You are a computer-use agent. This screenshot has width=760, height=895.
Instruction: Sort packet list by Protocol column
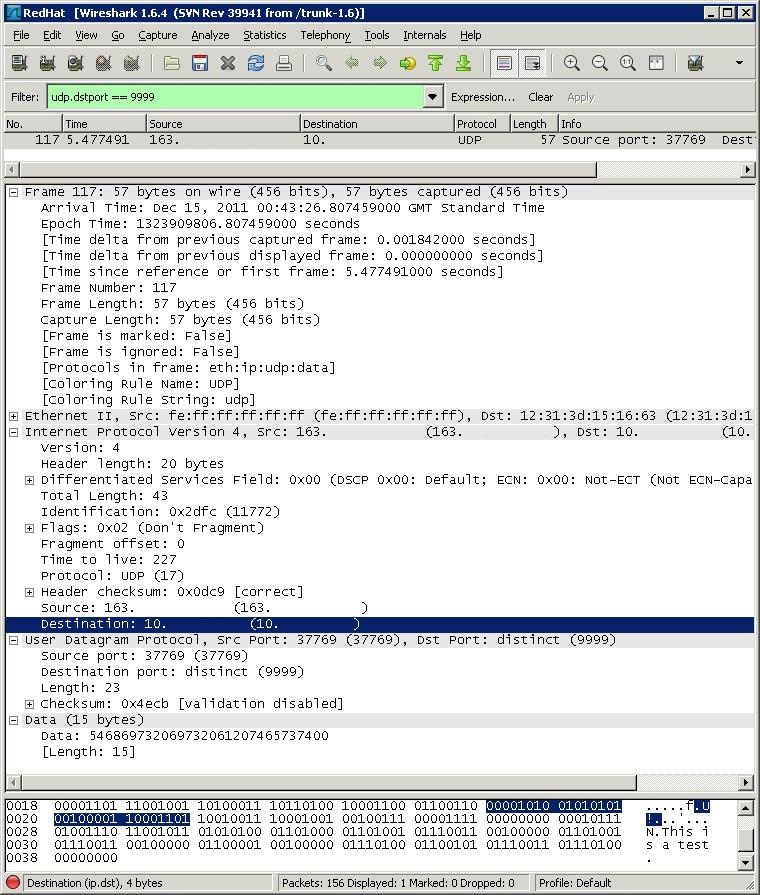pyautogui.click(x=482, y=124)
